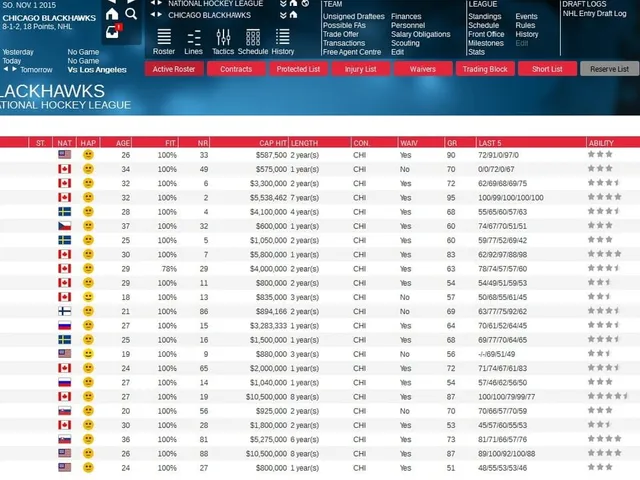The image size is (640, 480).
Task: Click the $894,166 cap hit cell
Action: pyautogui.click(x=271, y=311)
